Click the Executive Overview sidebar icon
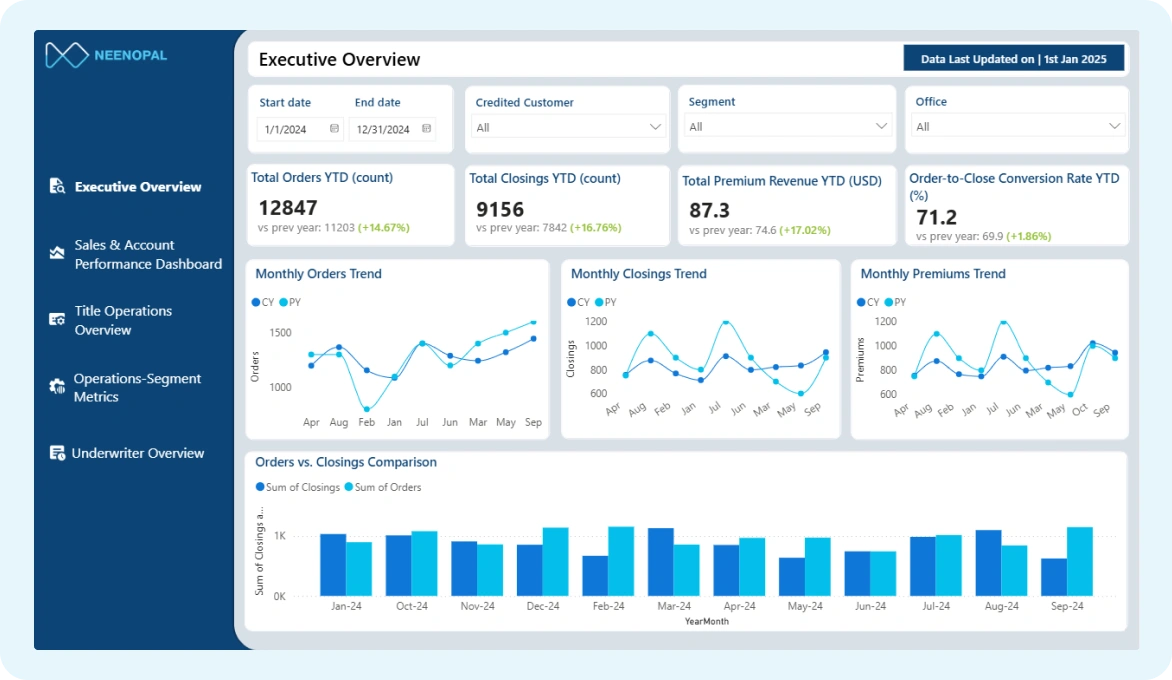1172x680 pixels. pyautogui.click(x=57, y=186)
